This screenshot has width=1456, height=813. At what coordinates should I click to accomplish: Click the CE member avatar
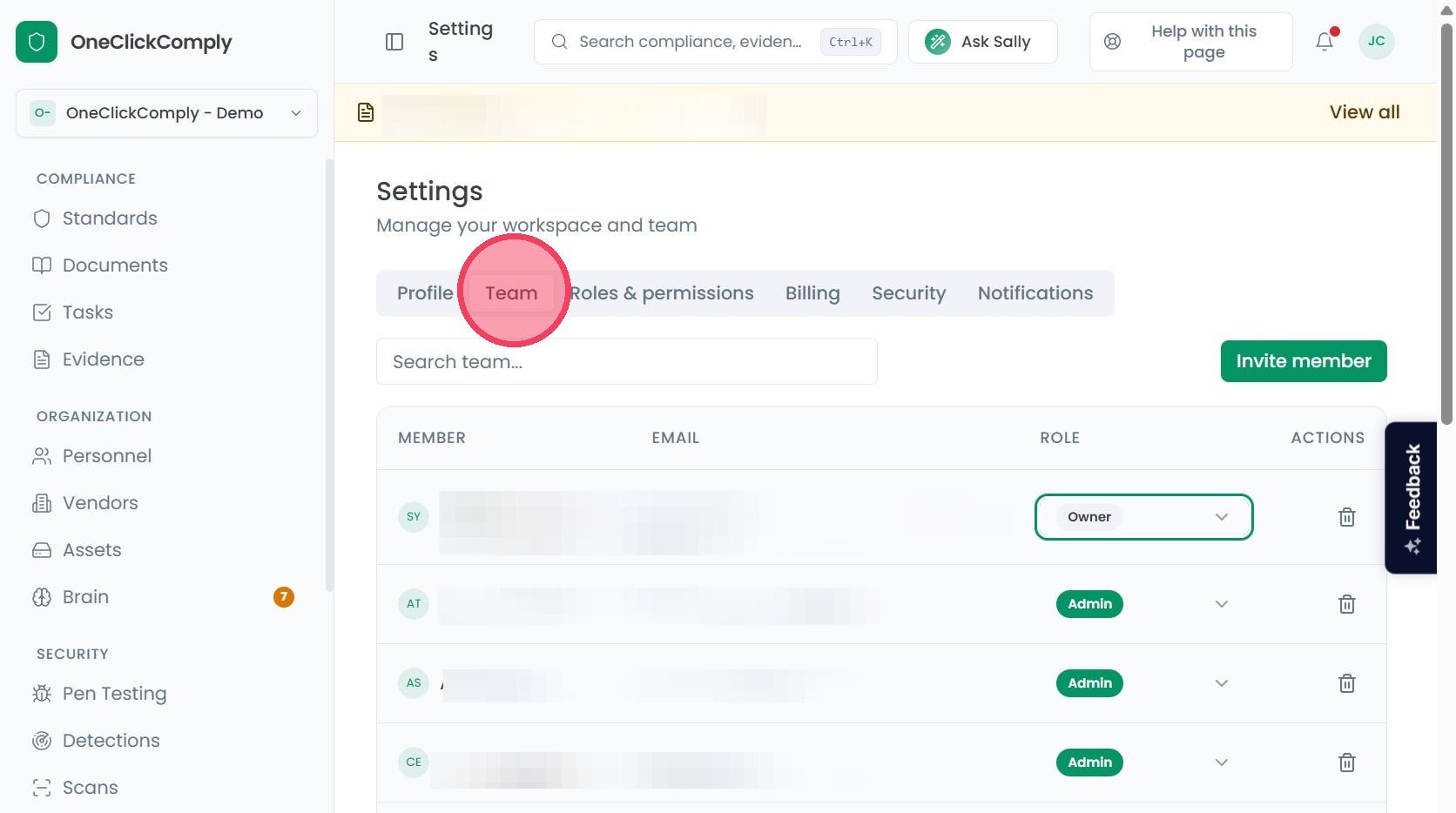pyautogui.click(x=414, y=763)
